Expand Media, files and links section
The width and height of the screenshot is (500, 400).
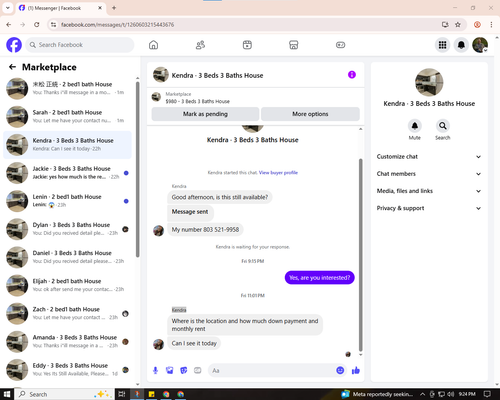click(429, 191)
